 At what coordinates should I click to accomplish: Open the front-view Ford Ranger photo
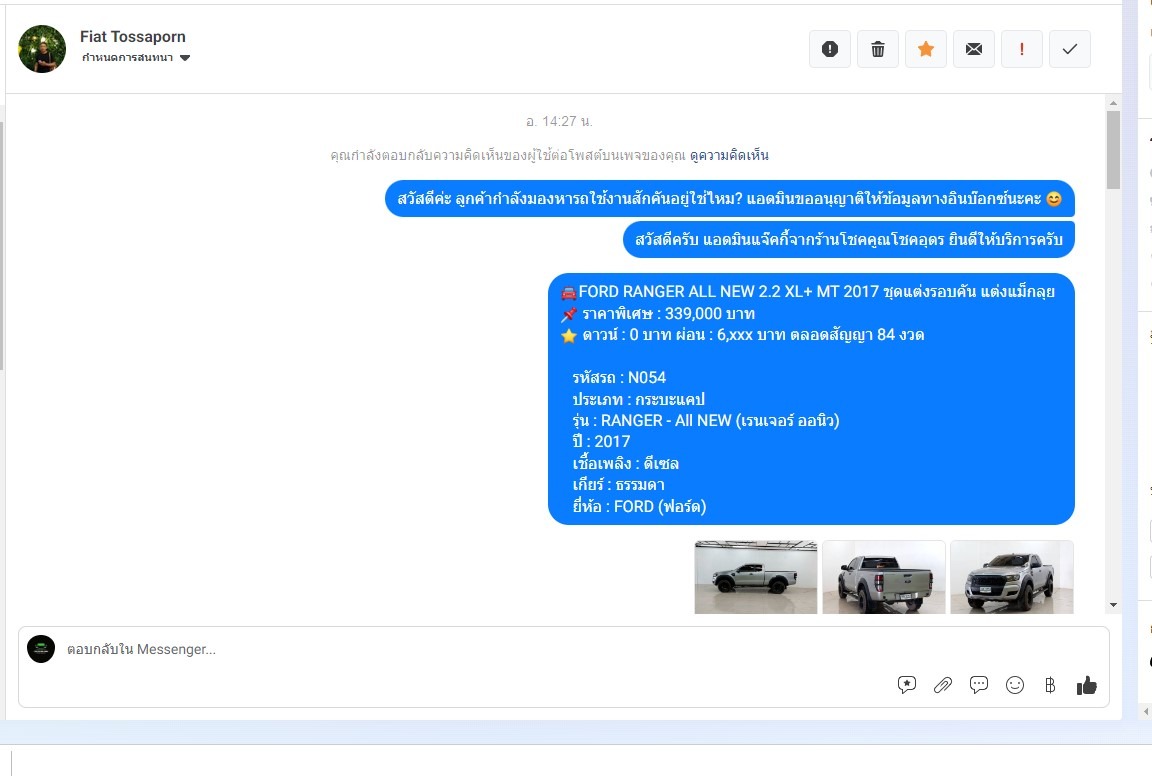click(1012, 577)
